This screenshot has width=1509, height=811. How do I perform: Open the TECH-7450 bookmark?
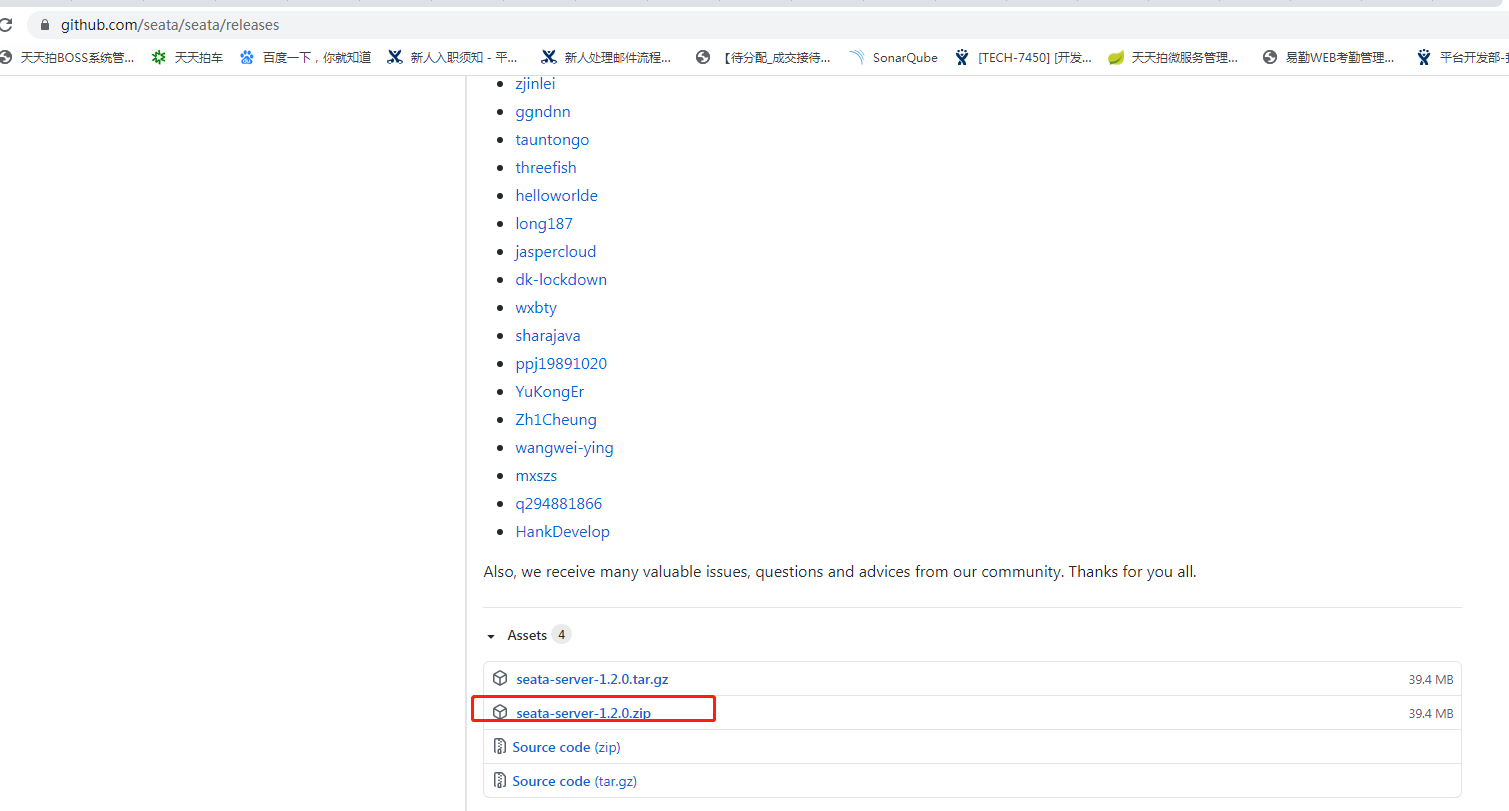coord(1023,58)
